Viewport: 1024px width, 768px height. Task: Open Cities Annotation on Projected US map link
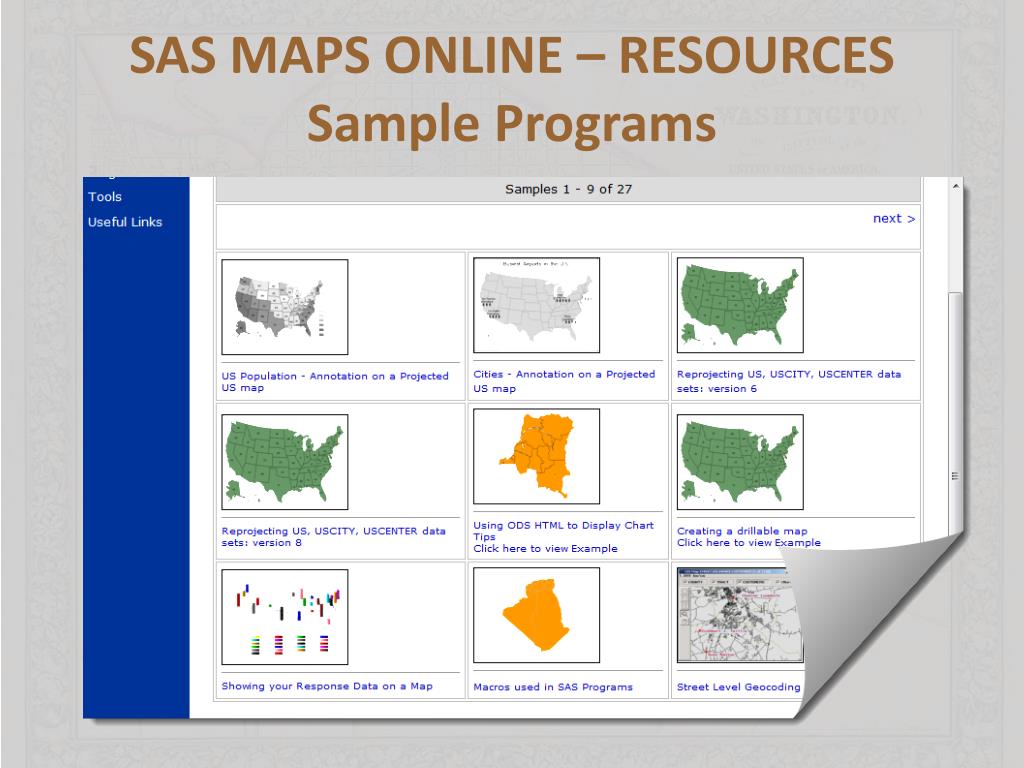564,381
